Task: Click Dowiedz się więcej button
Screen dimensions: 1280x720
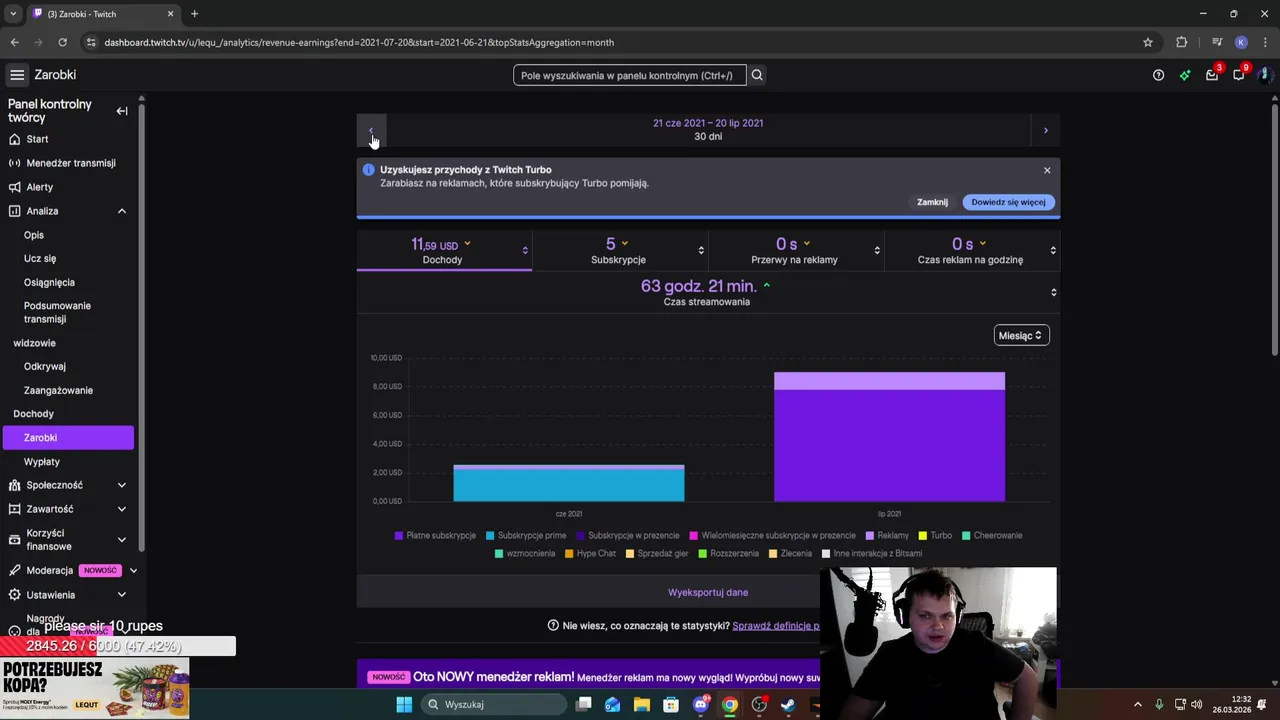Action: pyautogui.click(x=1008, y=202)
